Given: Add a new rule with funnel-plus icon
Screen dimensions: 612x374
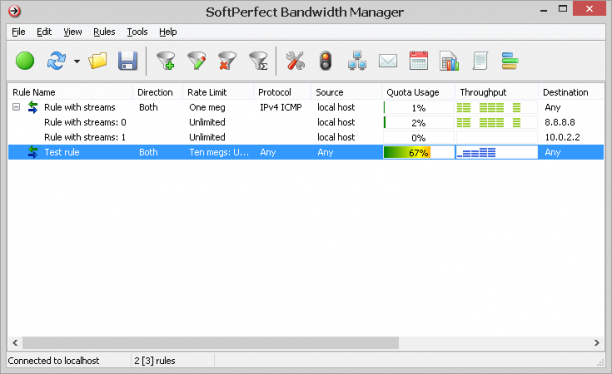Looking at the screenshot, I should [x=166, y=61].
